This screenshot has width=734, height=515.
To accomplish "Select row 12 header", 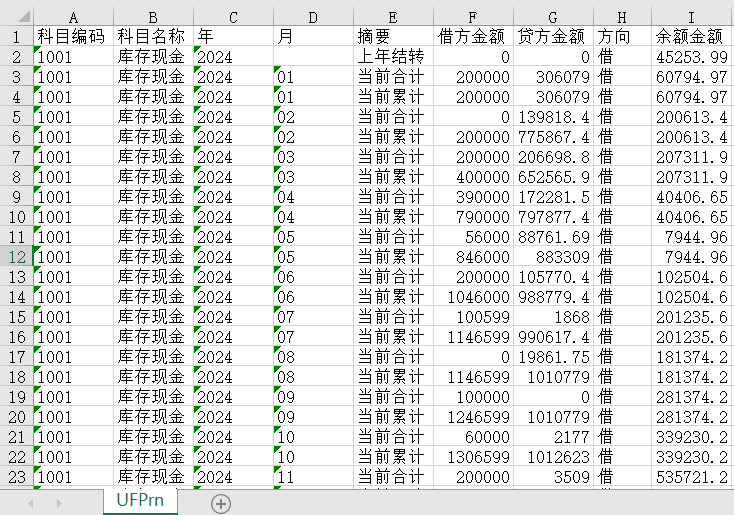I will (x=17, y=257).
